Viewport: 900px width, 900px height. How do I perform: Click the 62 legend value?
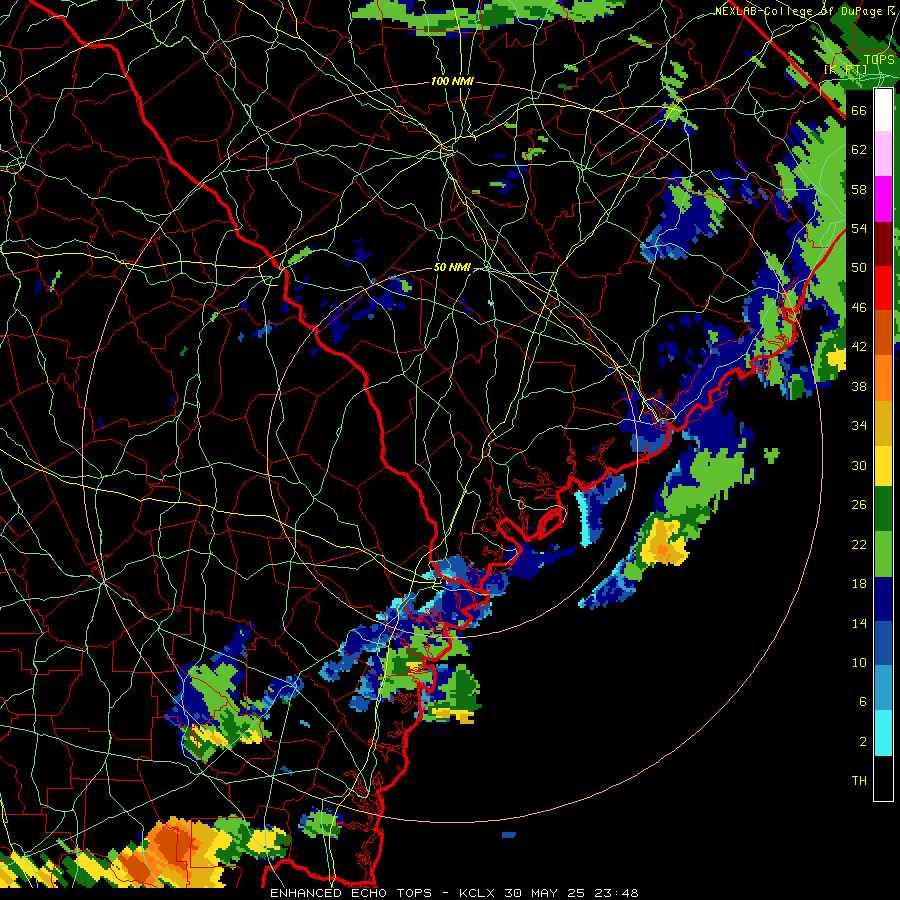[859, 149]
